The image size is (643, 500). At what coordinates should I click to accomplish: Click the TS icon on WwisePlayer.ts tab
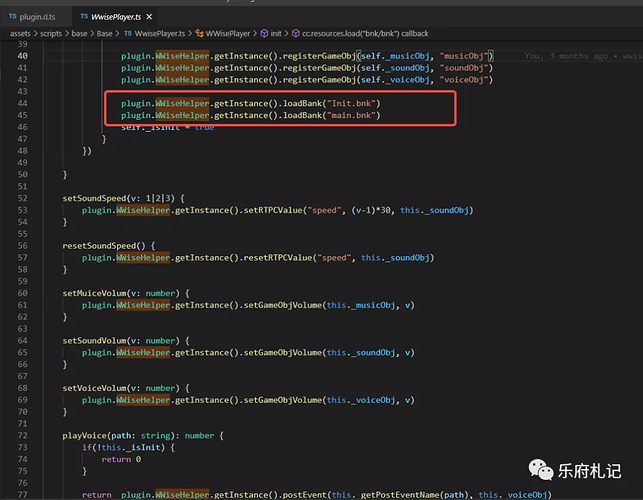pyautogui.click(x=84, y=16)
